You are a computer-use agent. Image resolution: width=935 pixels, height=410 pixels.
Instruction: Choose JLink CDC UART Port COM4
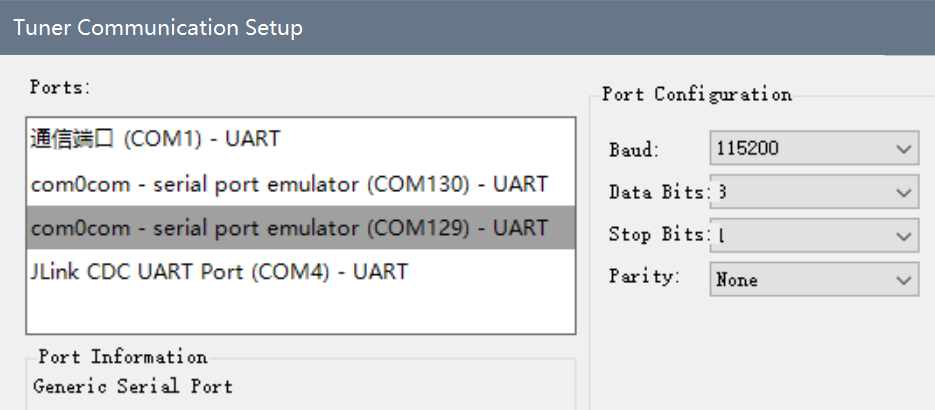301,272
